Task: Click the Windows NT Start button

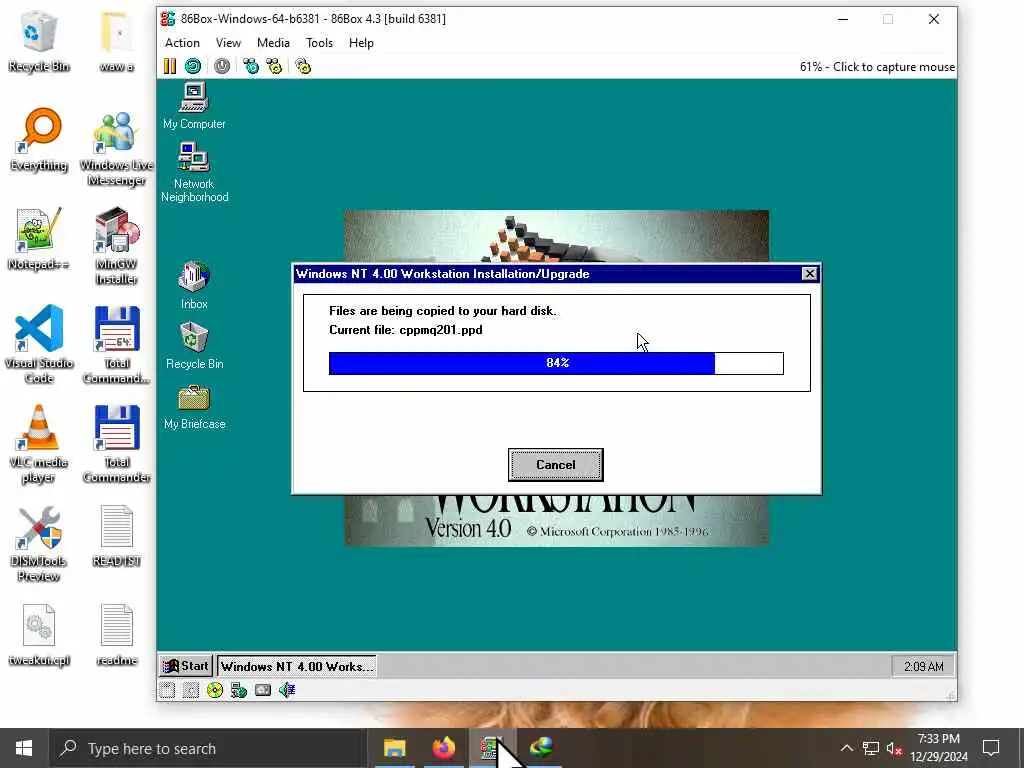Action: click(186, 665)
